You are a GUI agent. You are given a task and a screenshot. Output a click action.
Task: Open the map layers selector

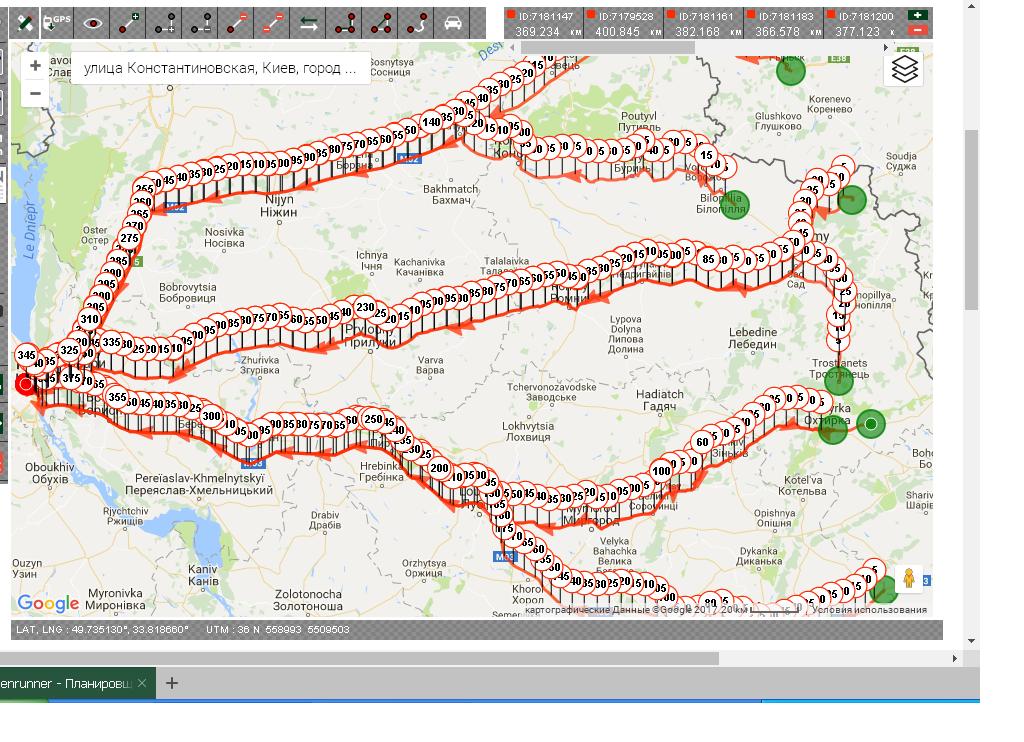[x=904, y=69]
